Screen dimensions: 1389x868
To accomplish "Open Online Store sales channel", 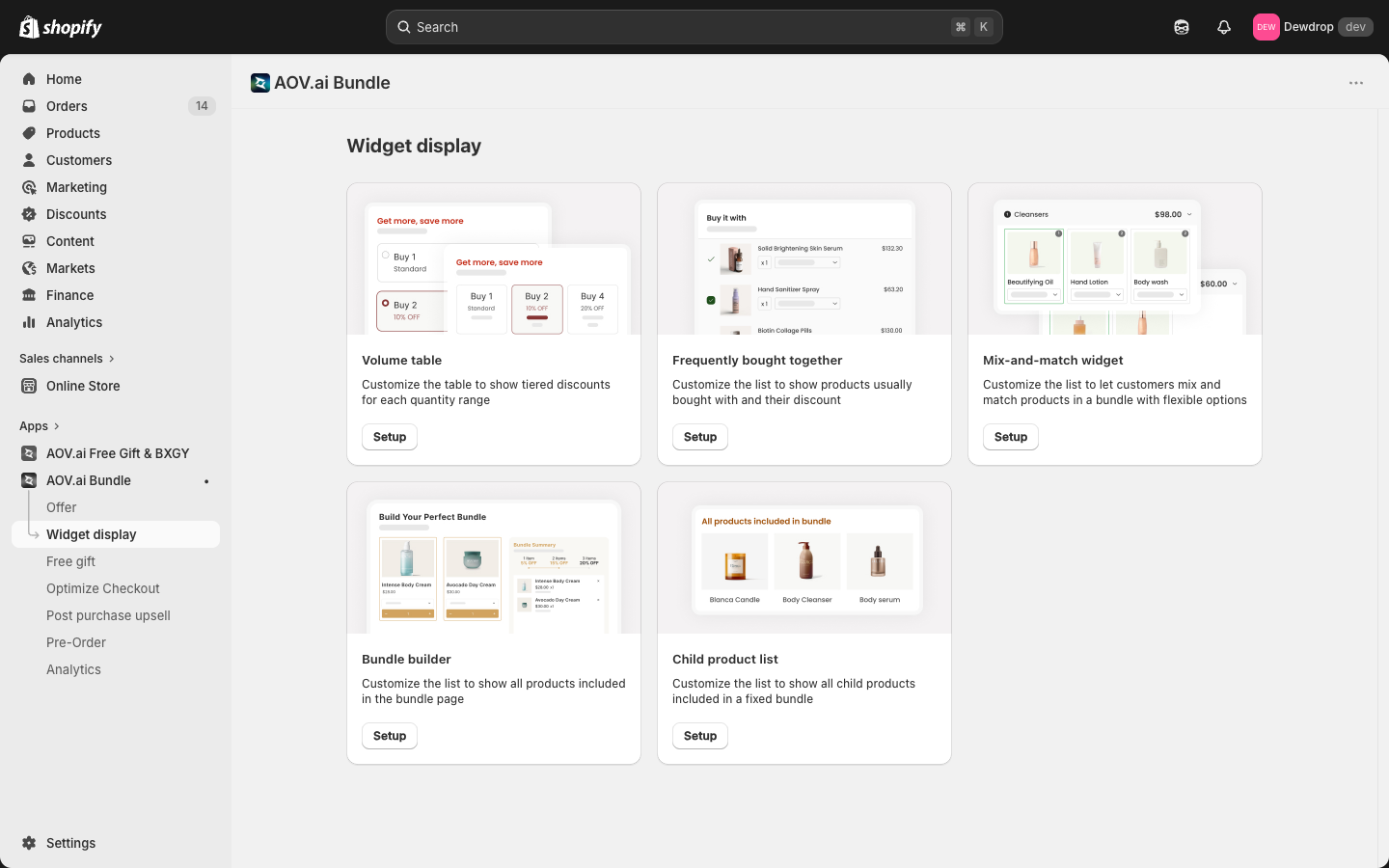I will (x=116, y=386).
